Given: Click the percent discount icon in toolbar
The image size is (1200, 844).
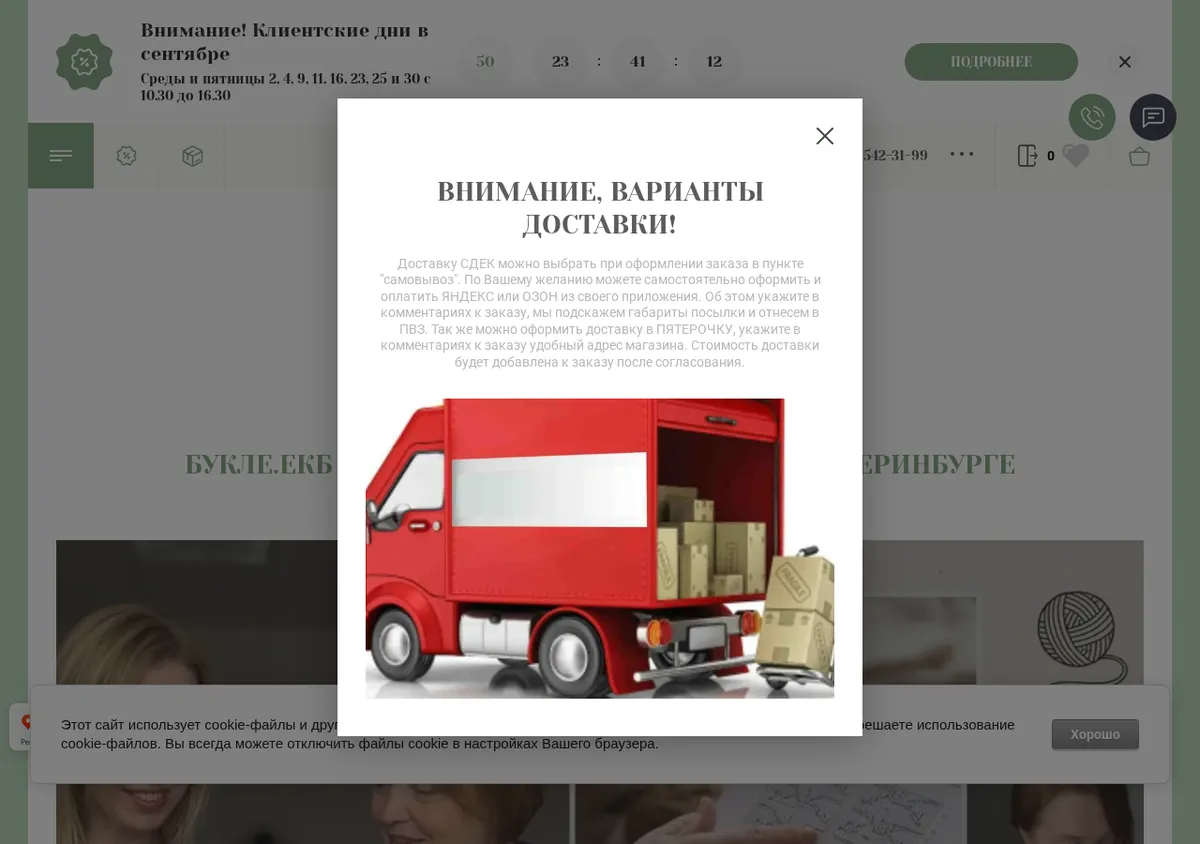Looking at the screenshot, I should pos(126,155).
